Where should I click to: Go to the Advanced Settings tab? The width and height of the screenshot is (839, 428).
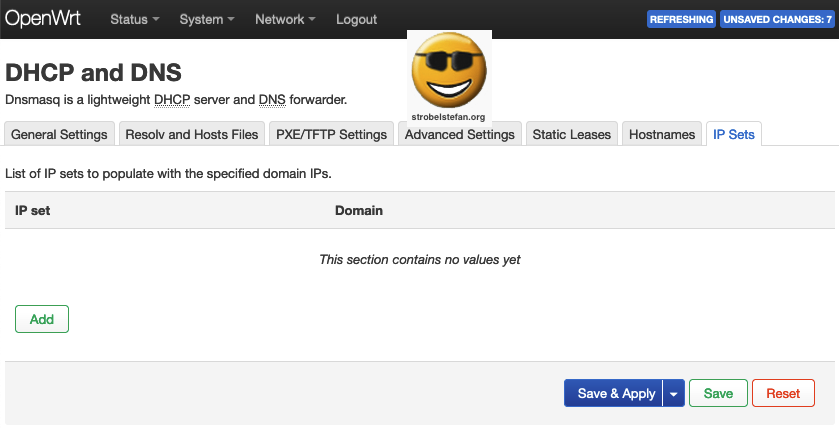point(459,134)
